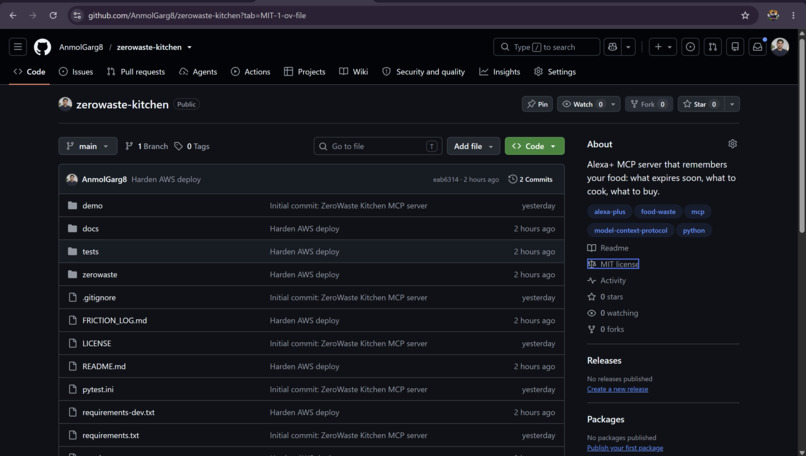Click the Go to file search field
This screenshot has height=456, width=806.
[x=378, y=146]
